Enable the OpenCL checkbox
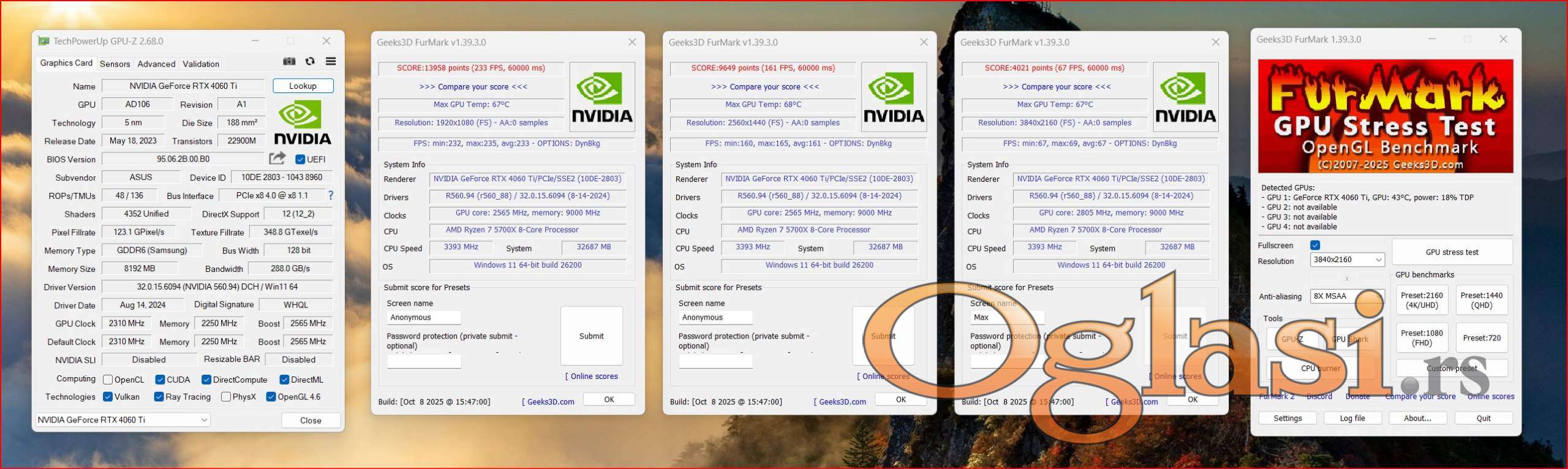This screenshot has height=469, width=1568. [x=108, y=380]
